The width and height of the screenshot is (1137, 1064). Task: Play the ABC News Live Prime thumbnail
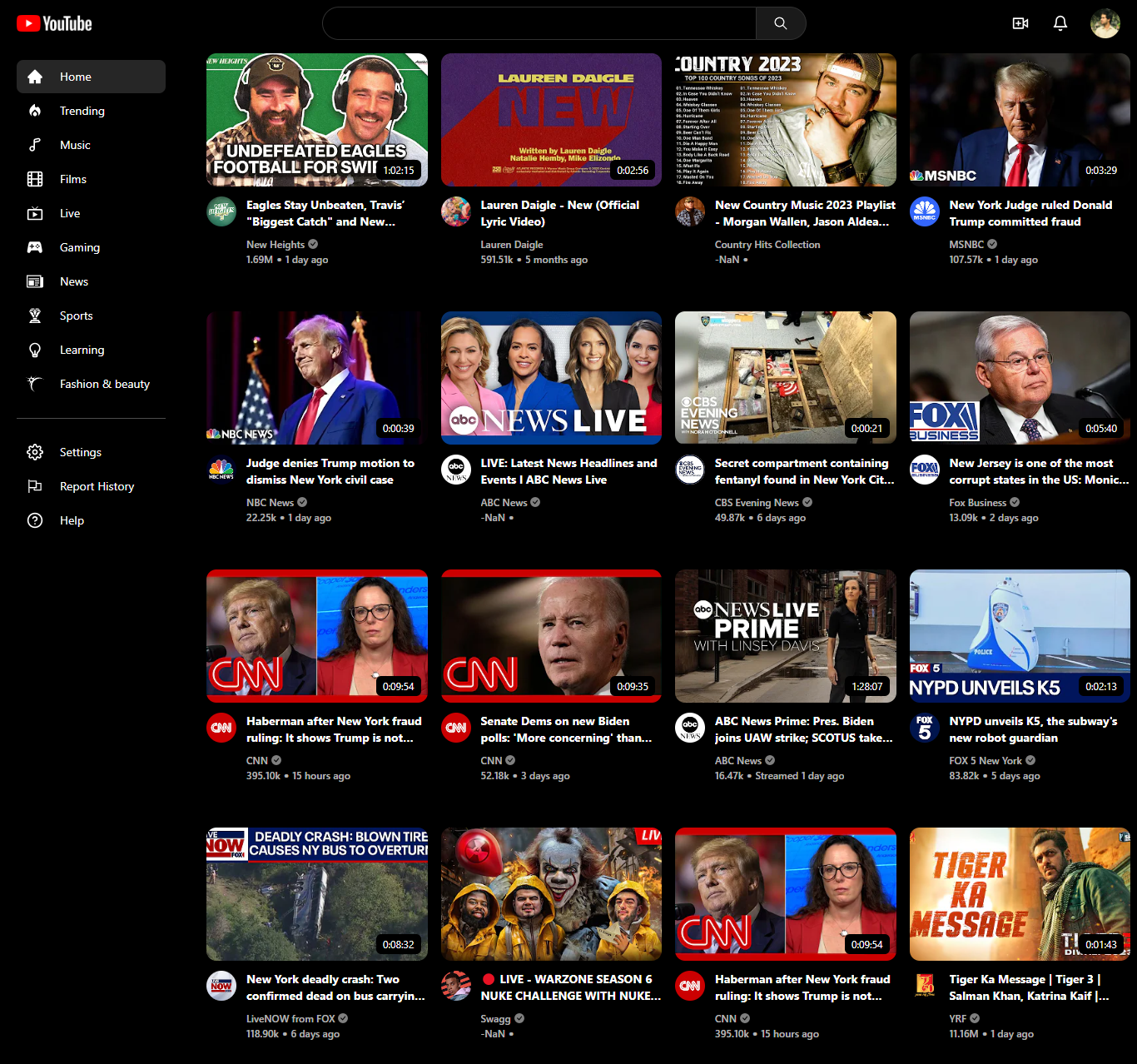pos(786,636)
